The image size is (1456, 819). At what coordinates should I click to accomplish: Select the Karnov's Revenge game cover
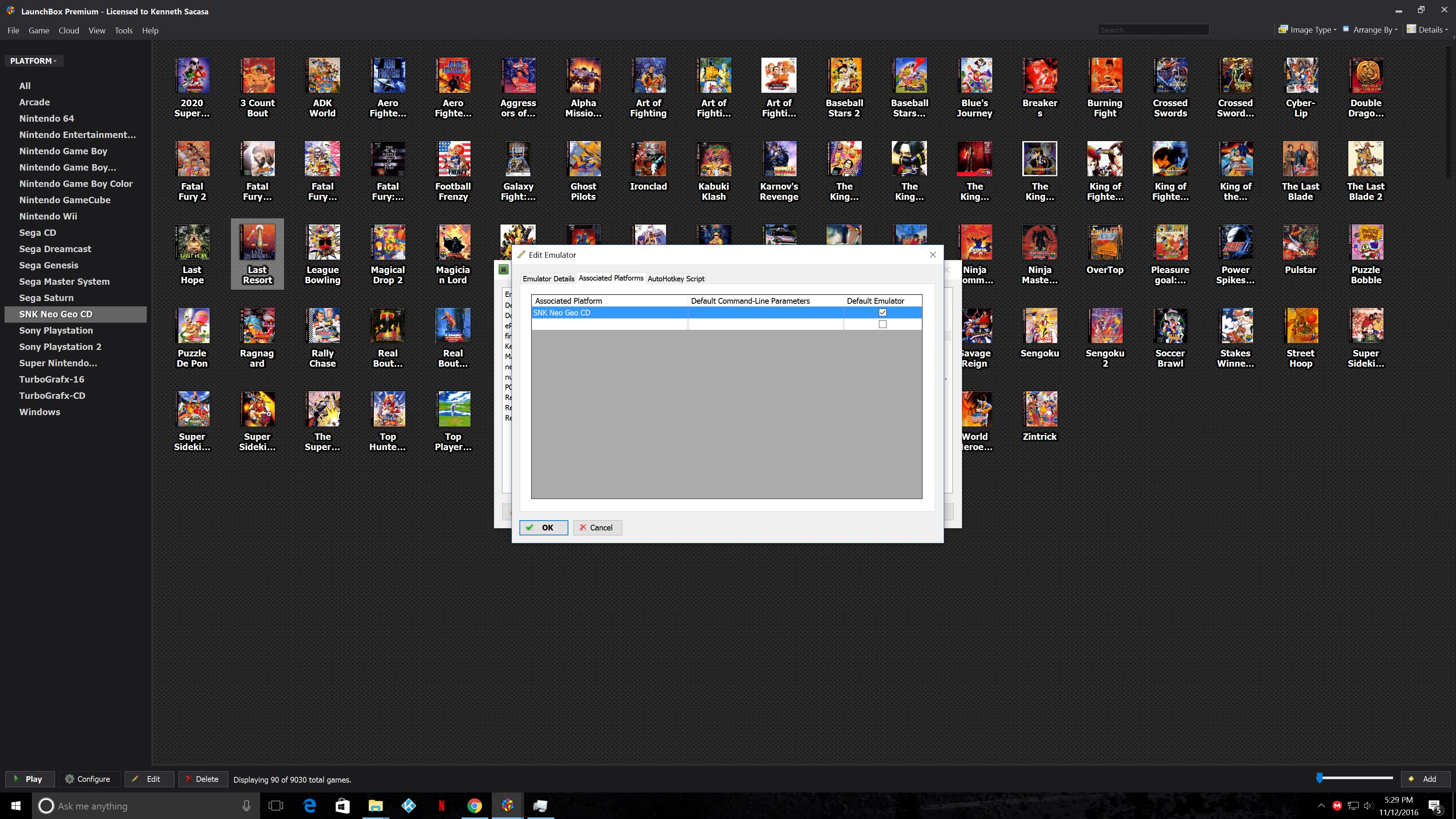pos(780,159)
